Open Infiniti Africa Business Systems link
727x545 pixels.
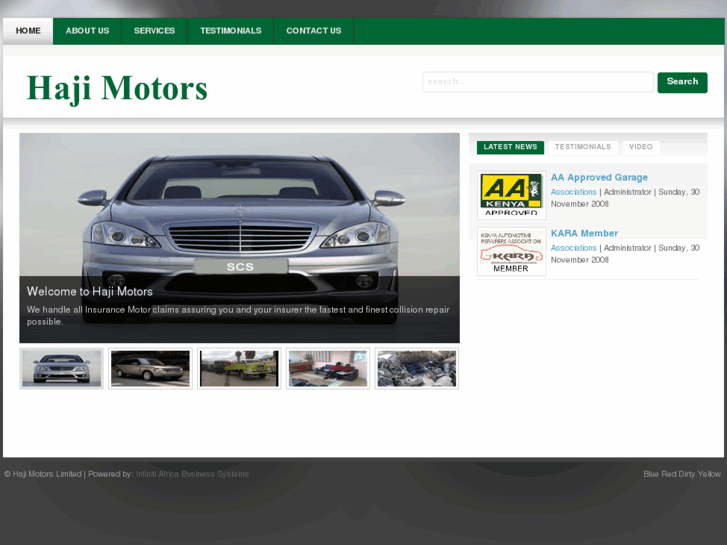click(192, 474)
